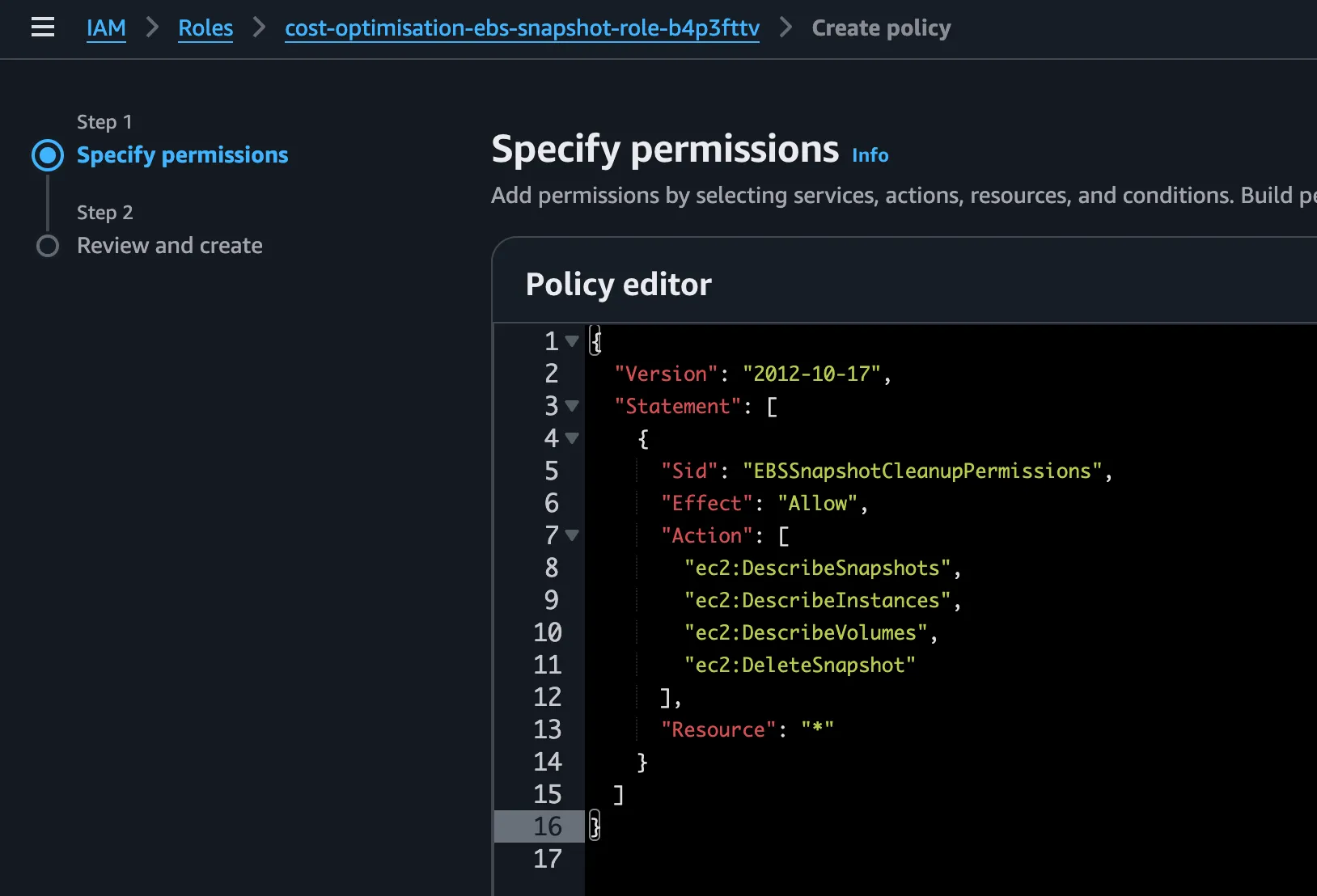This screenshot has height=896, width=1317.
Task: Collapse the root object at line 1
Action: [x=572, y=341]
